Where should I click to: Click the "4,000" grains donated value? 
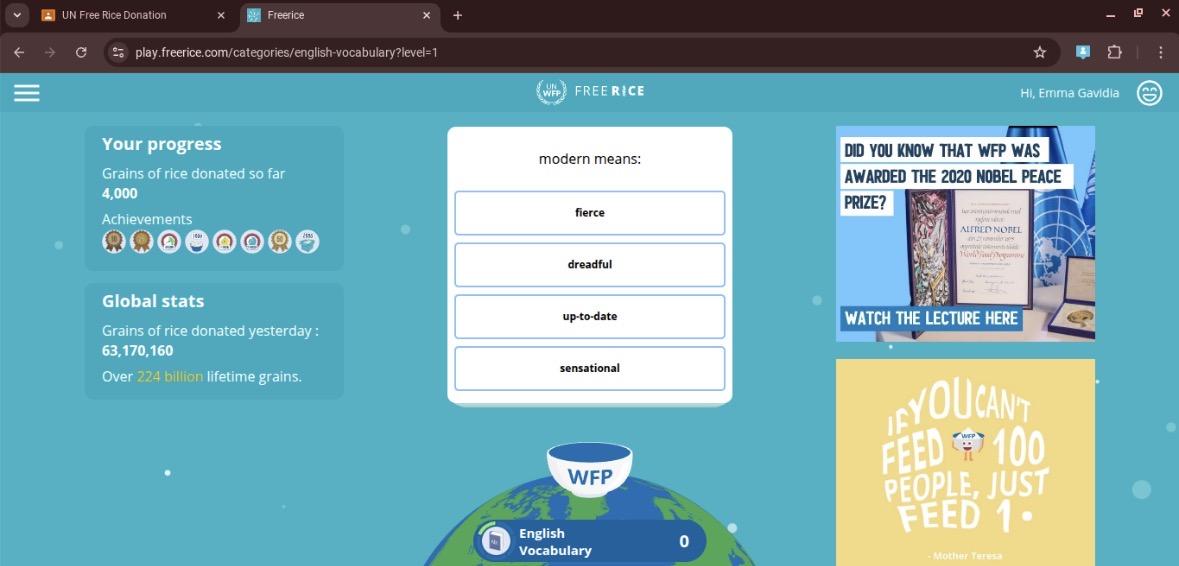(x=120, y=193)
